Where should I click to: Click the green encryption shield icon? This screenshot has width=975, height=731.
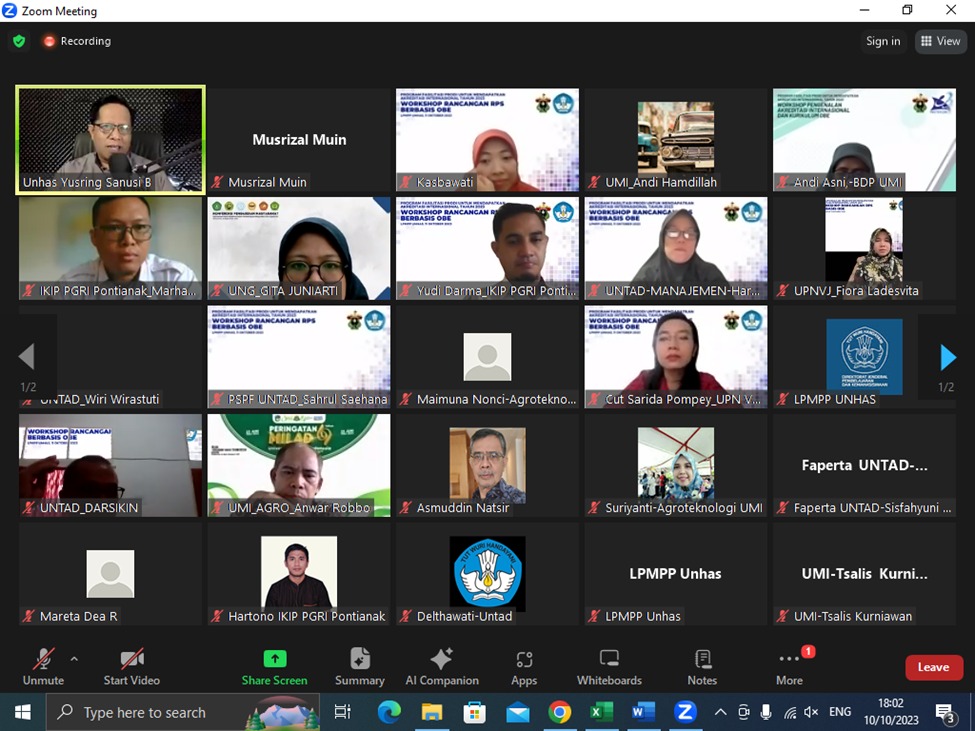pyautogui.click(x=19, y=41)
